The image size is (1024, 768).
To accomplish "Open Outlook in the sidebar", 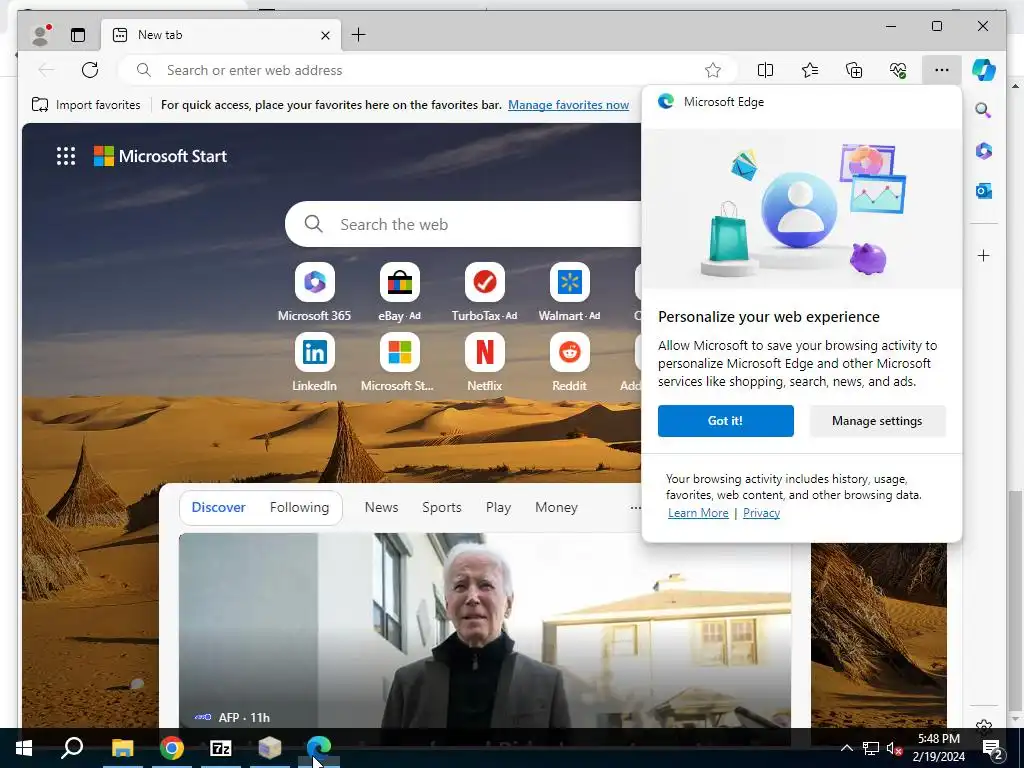I will point(984,191).
